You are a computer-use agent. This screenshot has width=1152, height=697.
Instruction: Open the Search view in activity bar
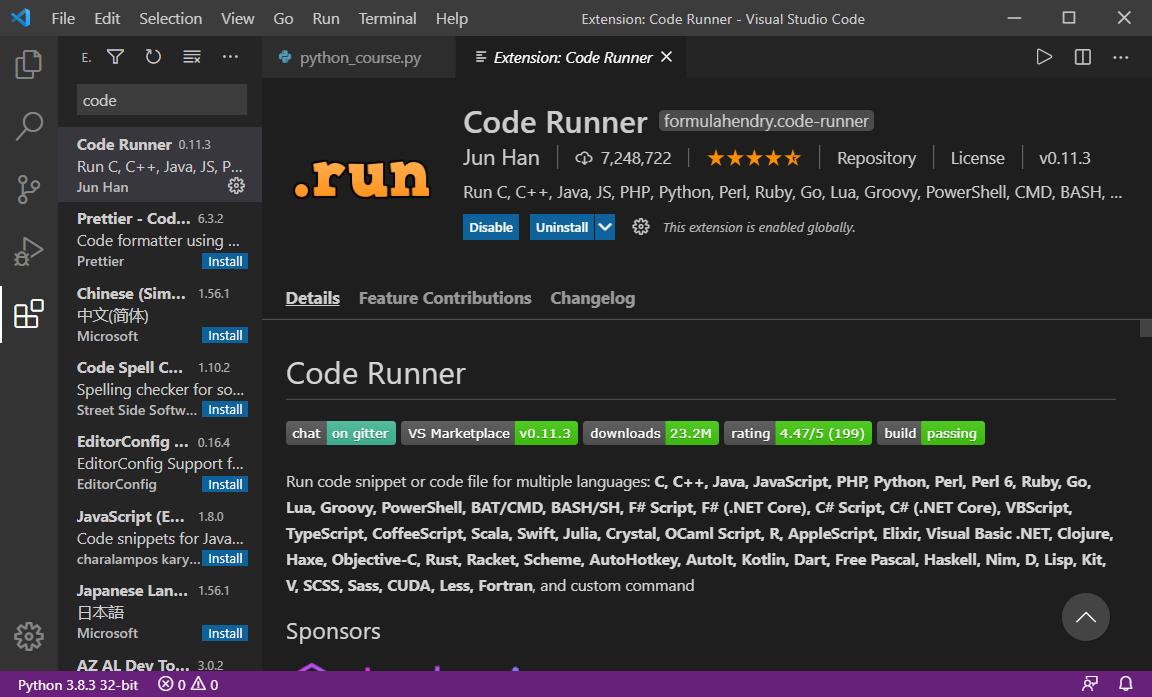point(29,126)
